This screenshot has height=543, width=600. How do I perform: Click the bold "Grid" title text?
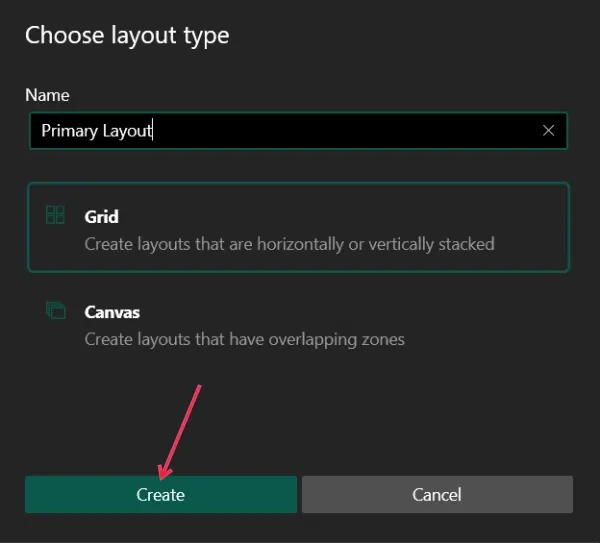[102, 216]
